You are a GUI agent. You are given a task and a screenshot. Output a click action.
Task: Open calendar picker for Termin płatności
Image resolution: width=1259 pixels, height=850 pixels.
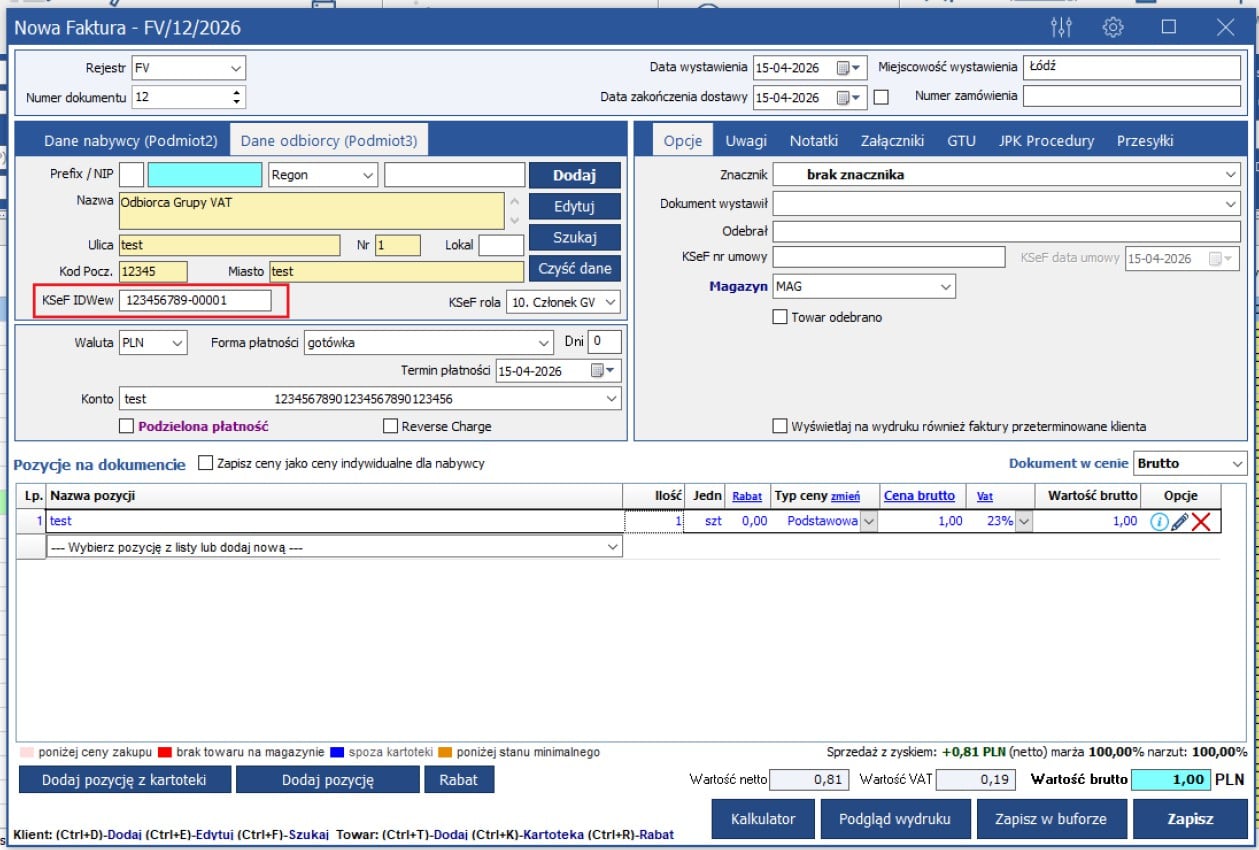[599, 371]
